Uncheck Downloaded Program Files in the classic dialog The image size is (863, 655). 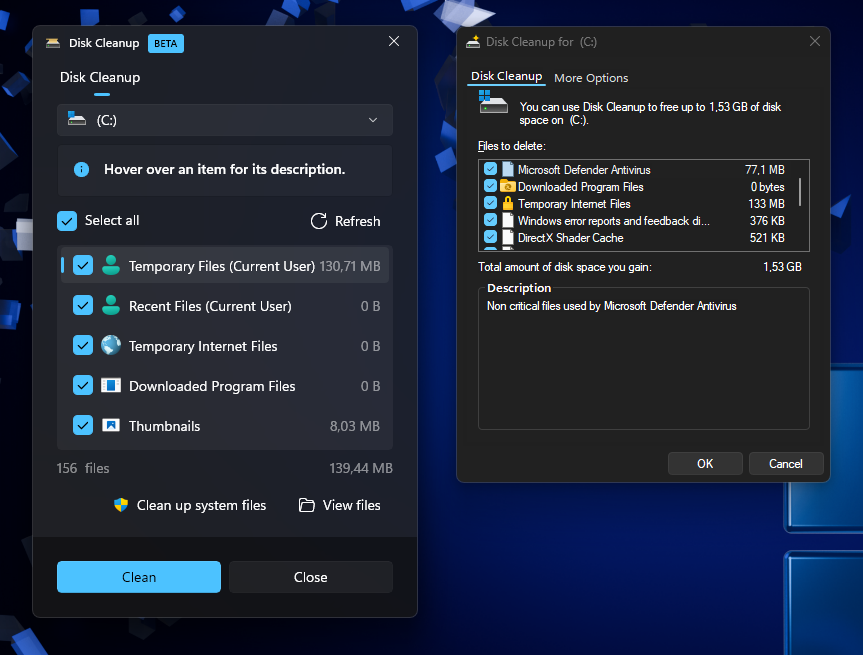point(490,186)
